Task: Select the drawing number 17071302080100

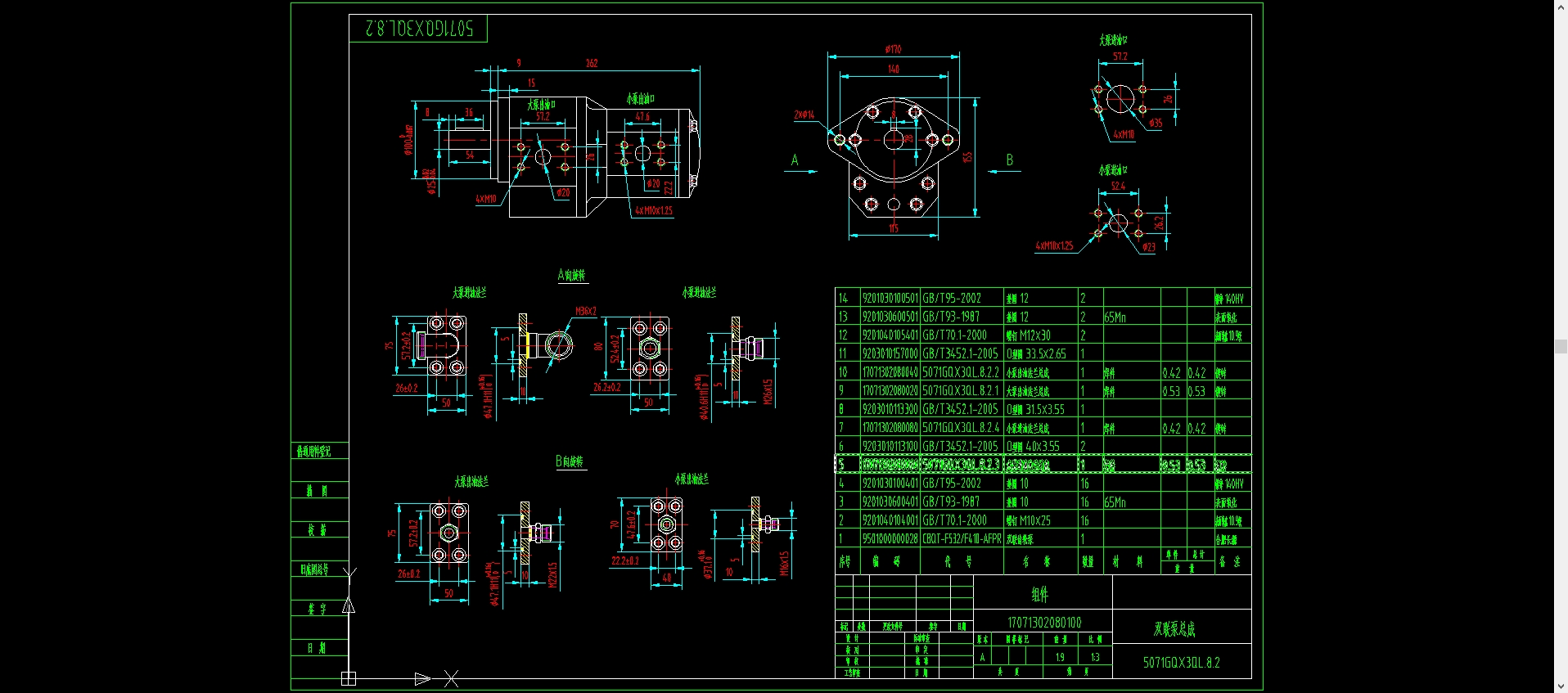Action: [1044, 623]
